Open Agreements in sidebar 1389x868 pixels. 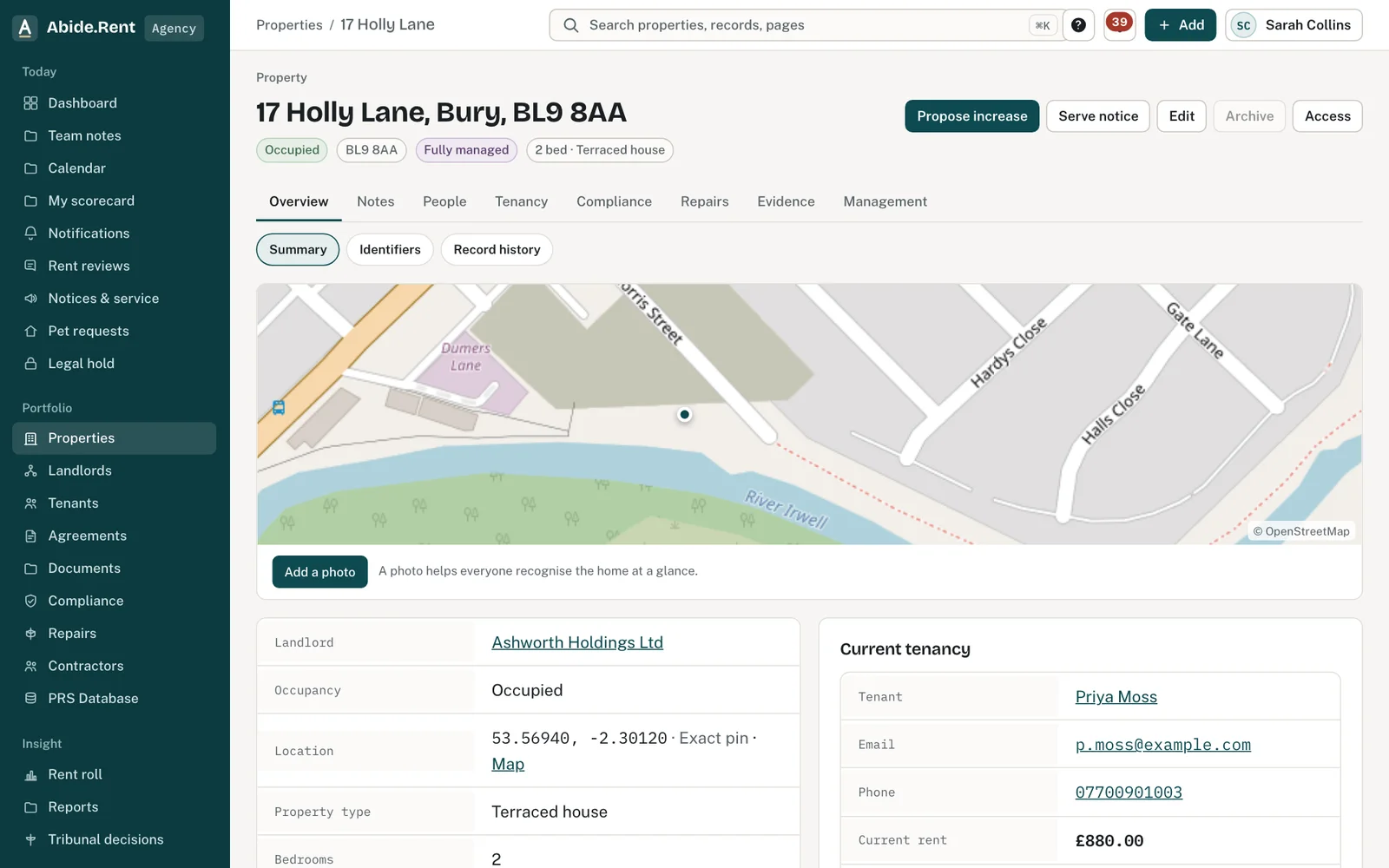[x=115, y=536]
